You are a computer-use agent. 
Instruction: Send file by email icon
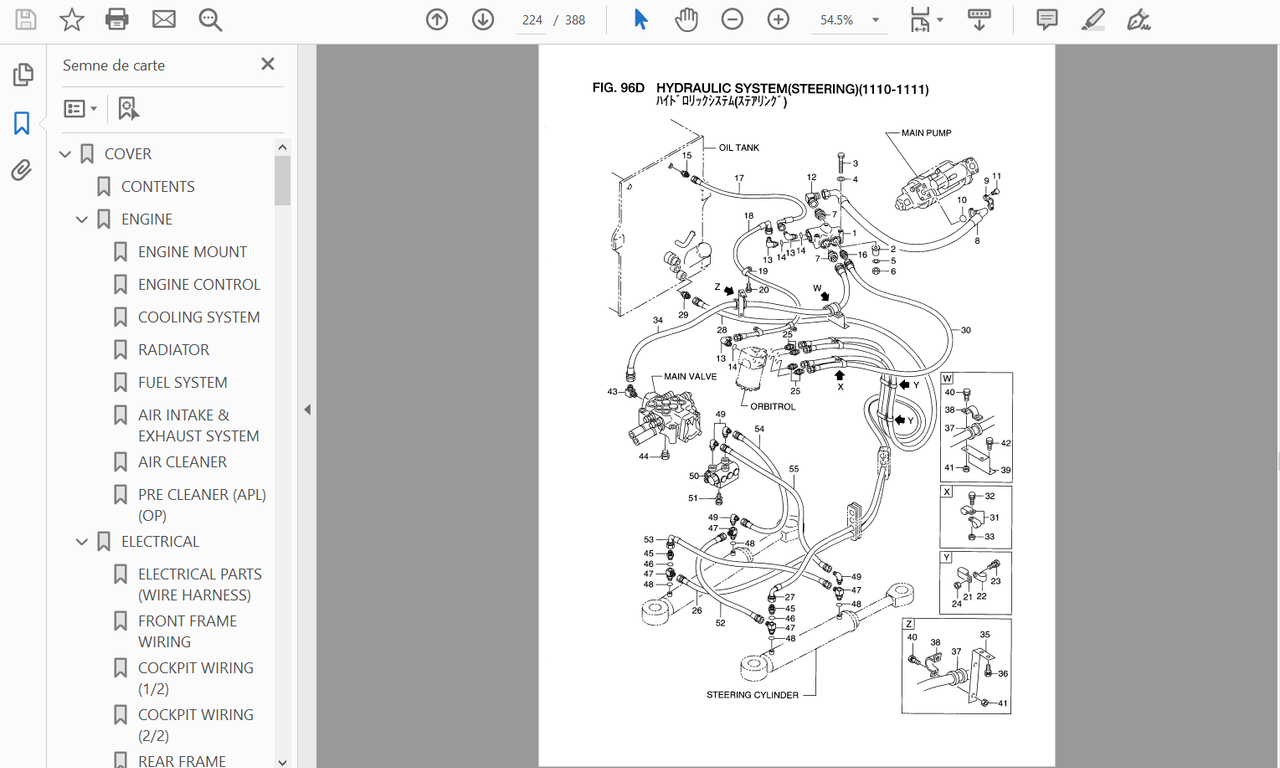pos(163,19)
